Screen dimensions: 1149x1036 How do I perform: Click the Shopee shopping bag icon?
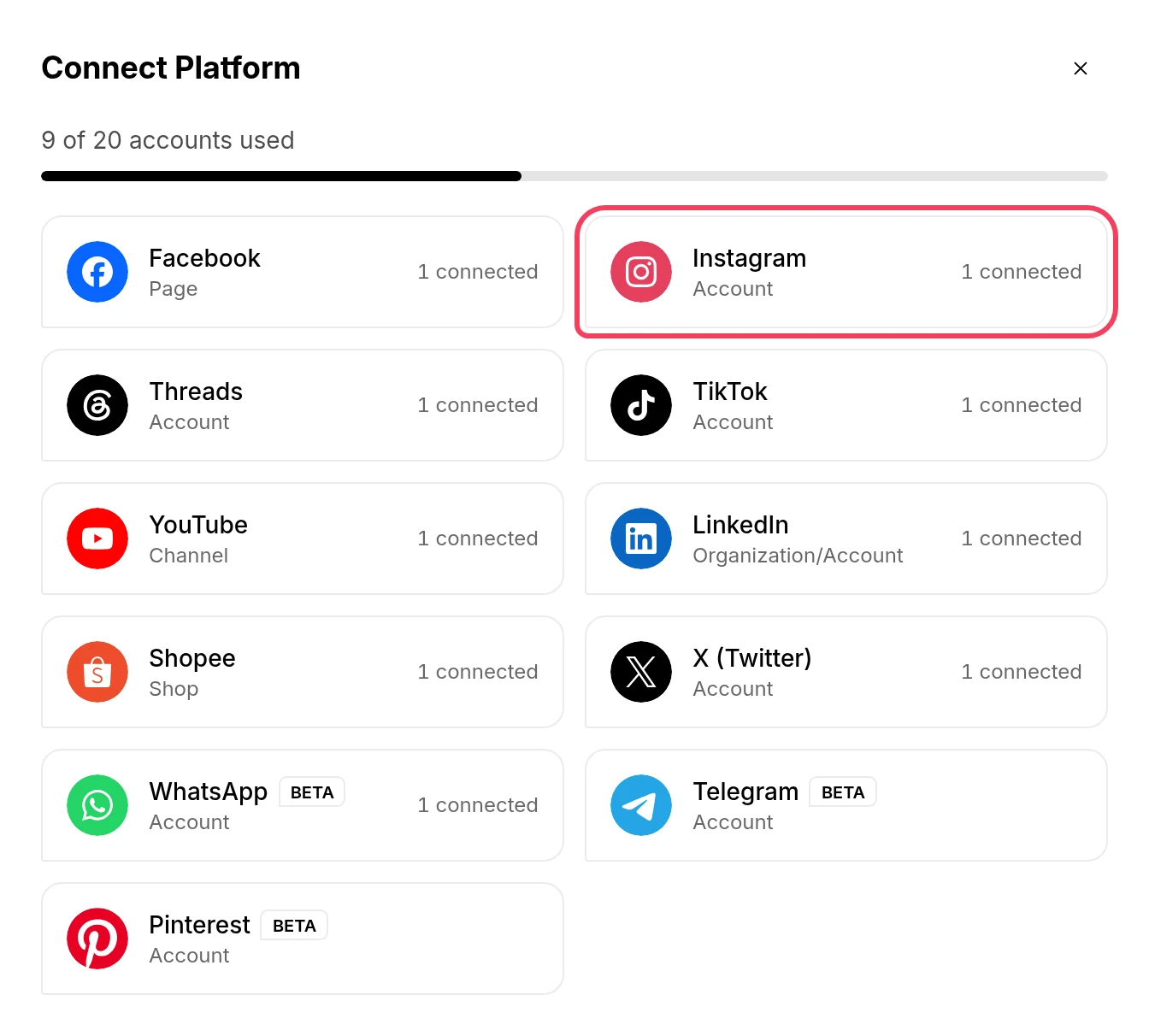(97, 672)
